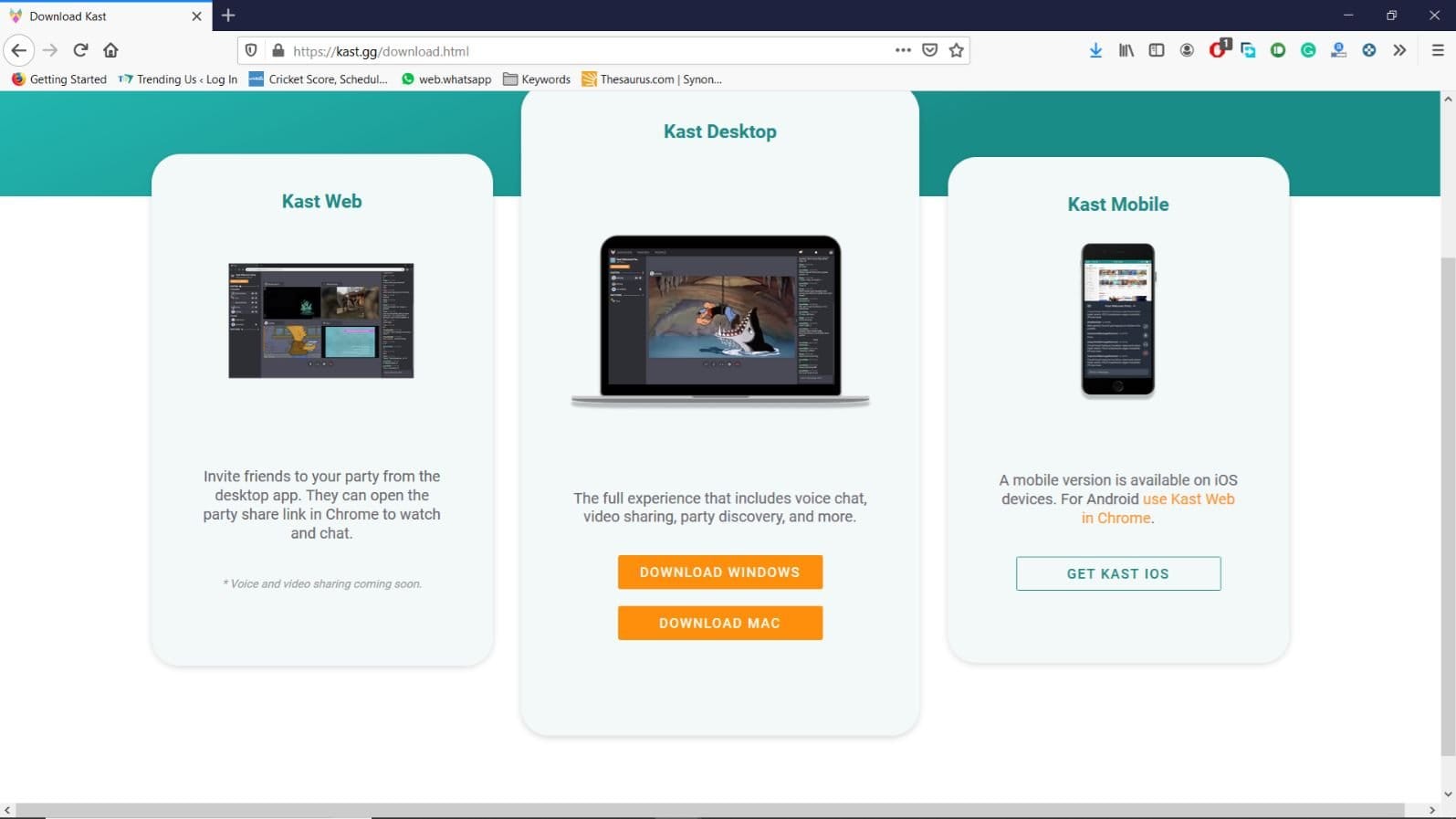The width and height of the screenshot is (1456, 819).
Task: Save page to Pocket
Action: (929, 50)
